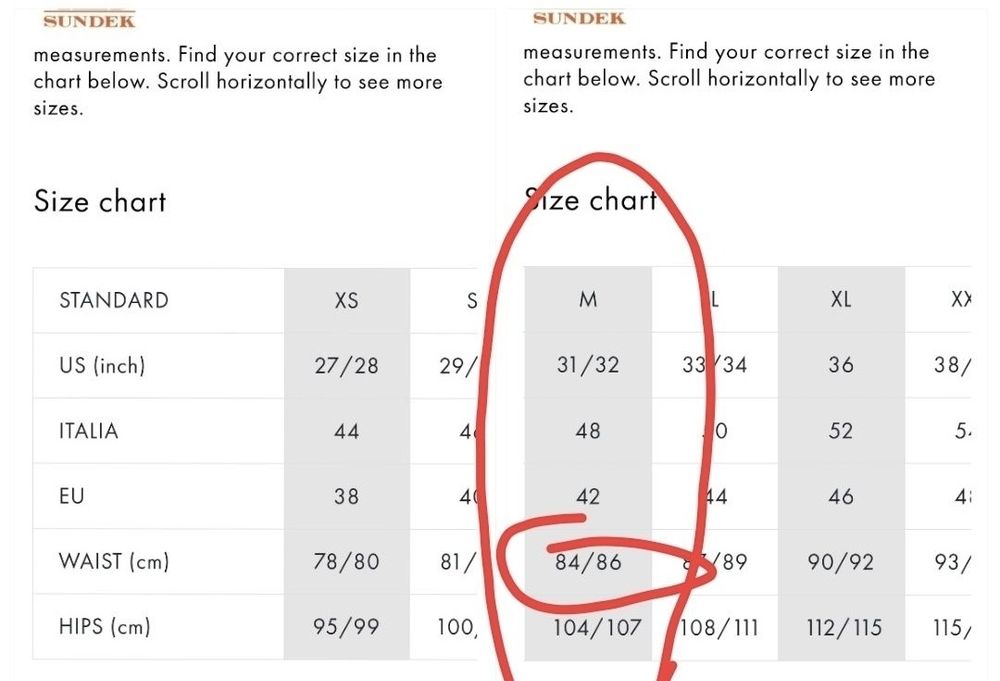Click the 84/86 waist value for M
This screenshot has width=1000, height=681.
[x=588, y=562]
